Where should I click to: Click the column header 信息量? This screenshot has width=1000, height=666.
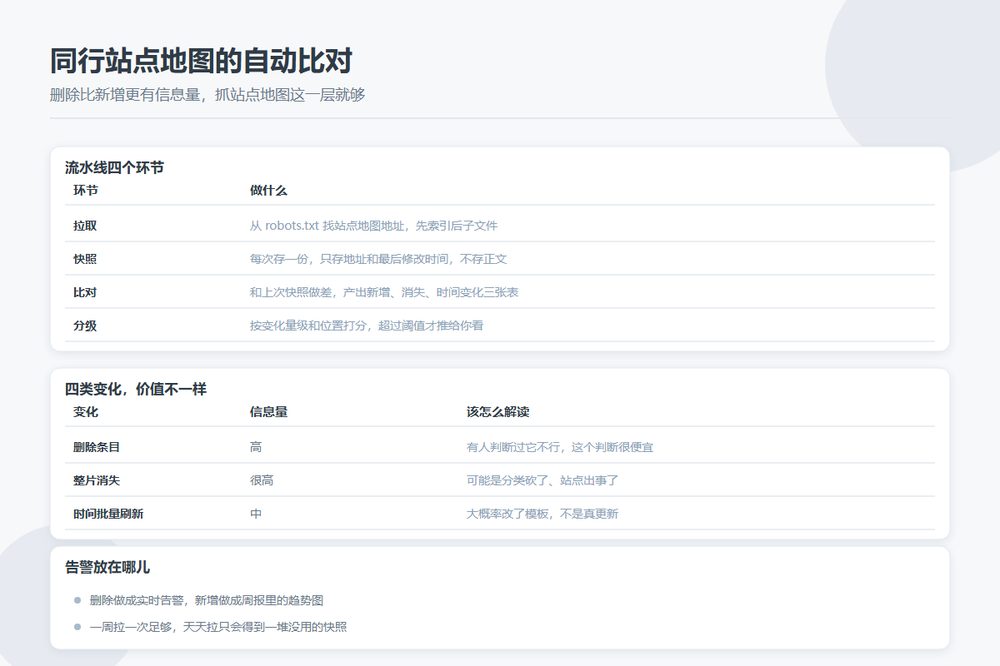coord(268,411)
